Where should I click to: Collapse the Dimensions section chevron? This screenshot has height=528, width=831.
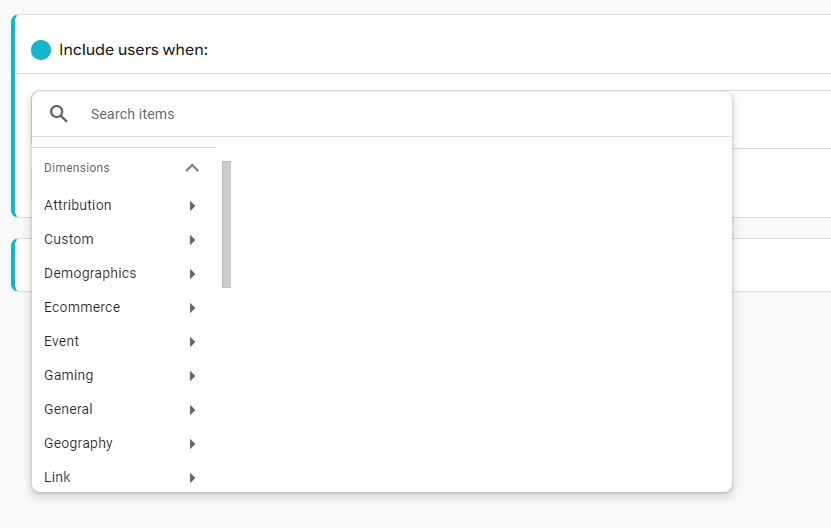192,168
